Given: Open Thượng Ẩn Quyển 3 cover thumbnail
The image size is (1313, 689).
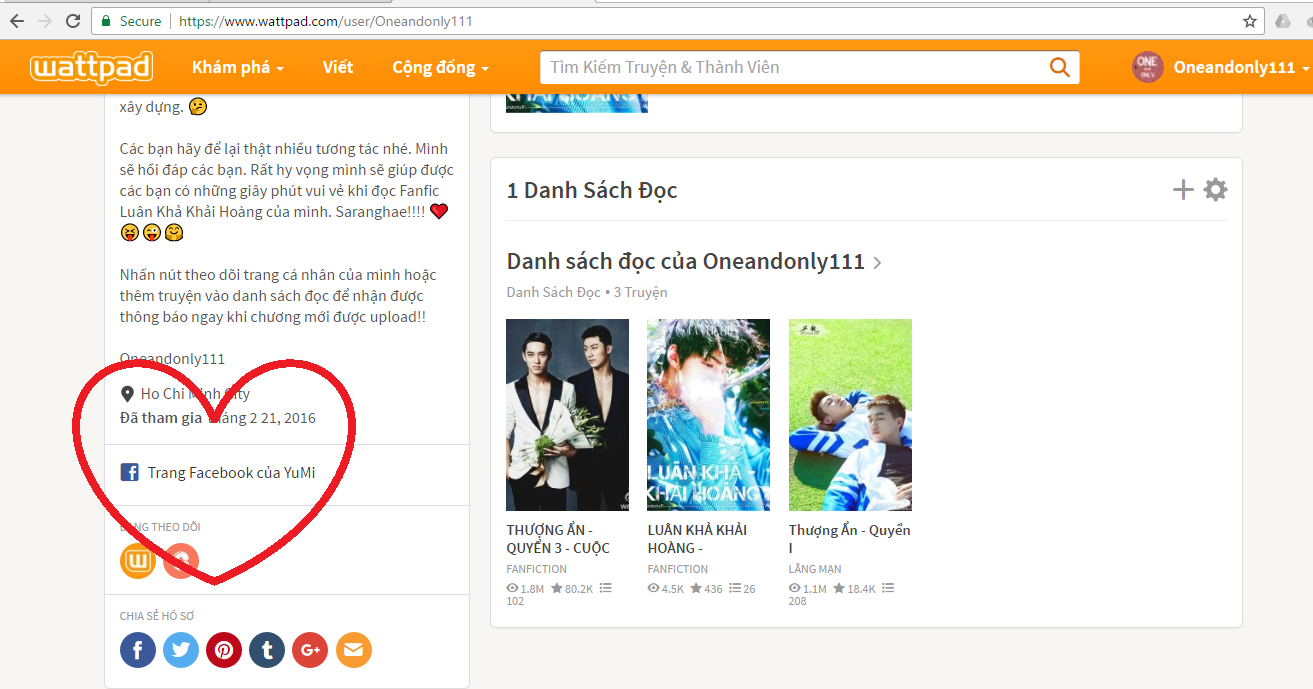Looking at the screenshot, I should 567,415.
